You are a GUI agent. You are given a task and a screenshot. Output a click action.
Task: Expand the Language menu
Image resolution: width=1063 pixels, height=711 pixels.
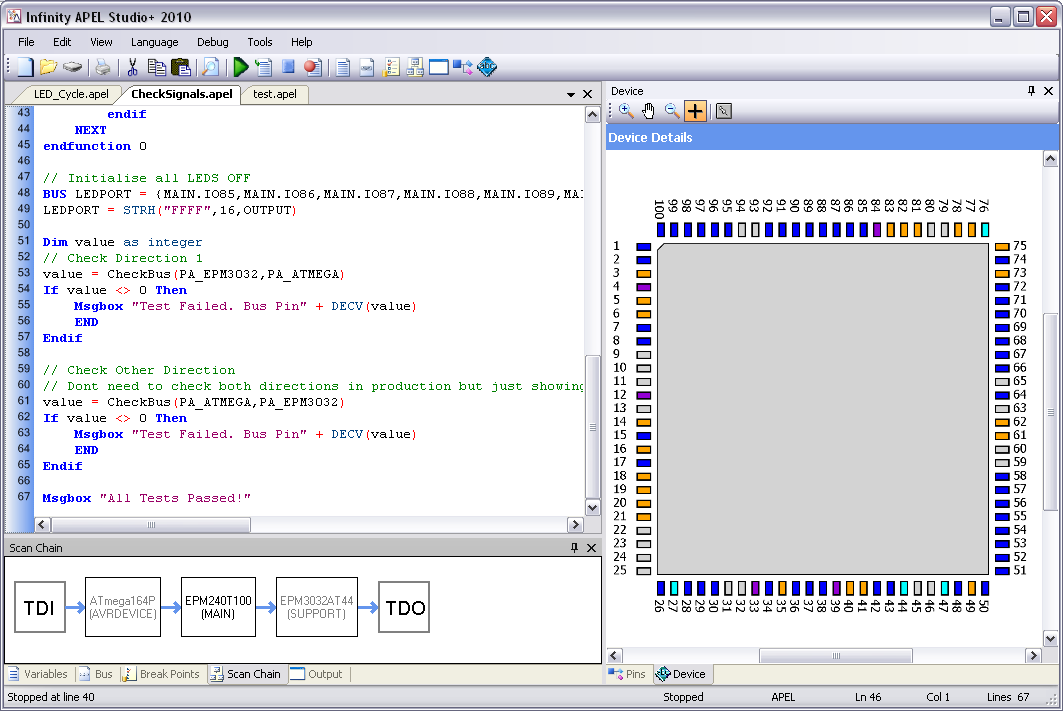tap(154, 42)
